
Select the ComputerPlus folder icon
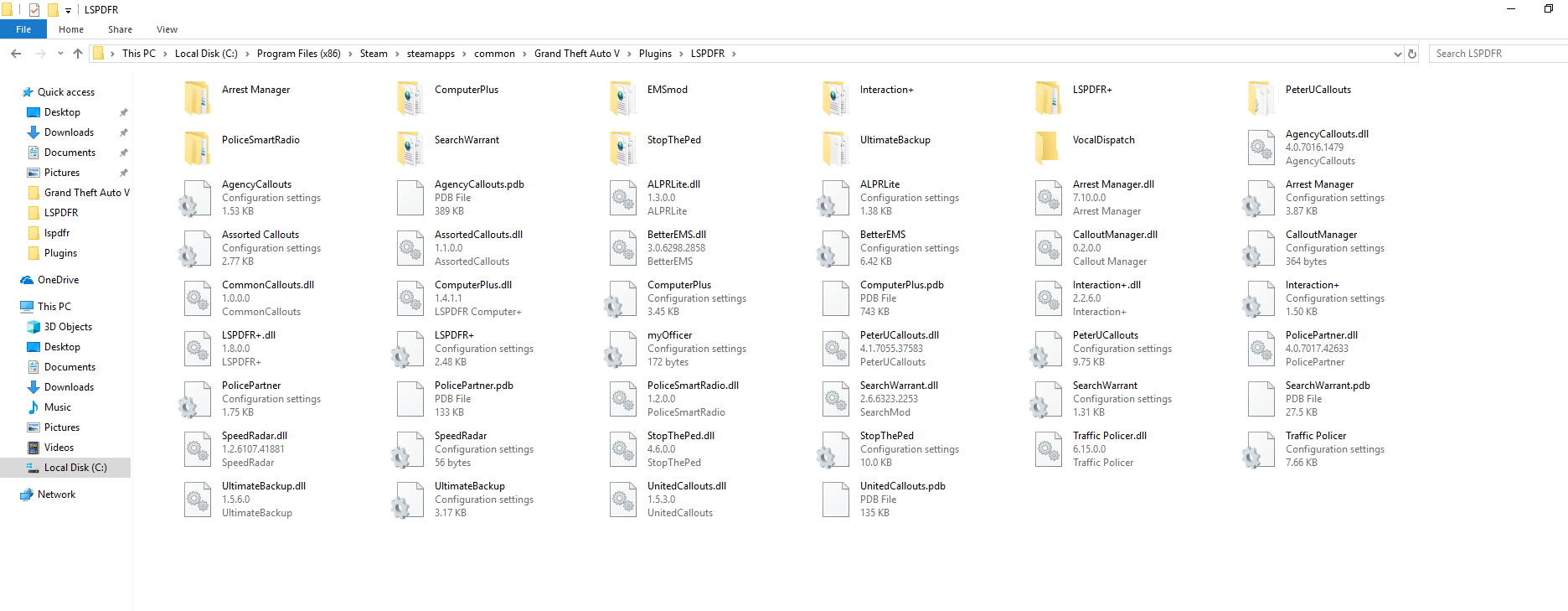tap(410, 98)
